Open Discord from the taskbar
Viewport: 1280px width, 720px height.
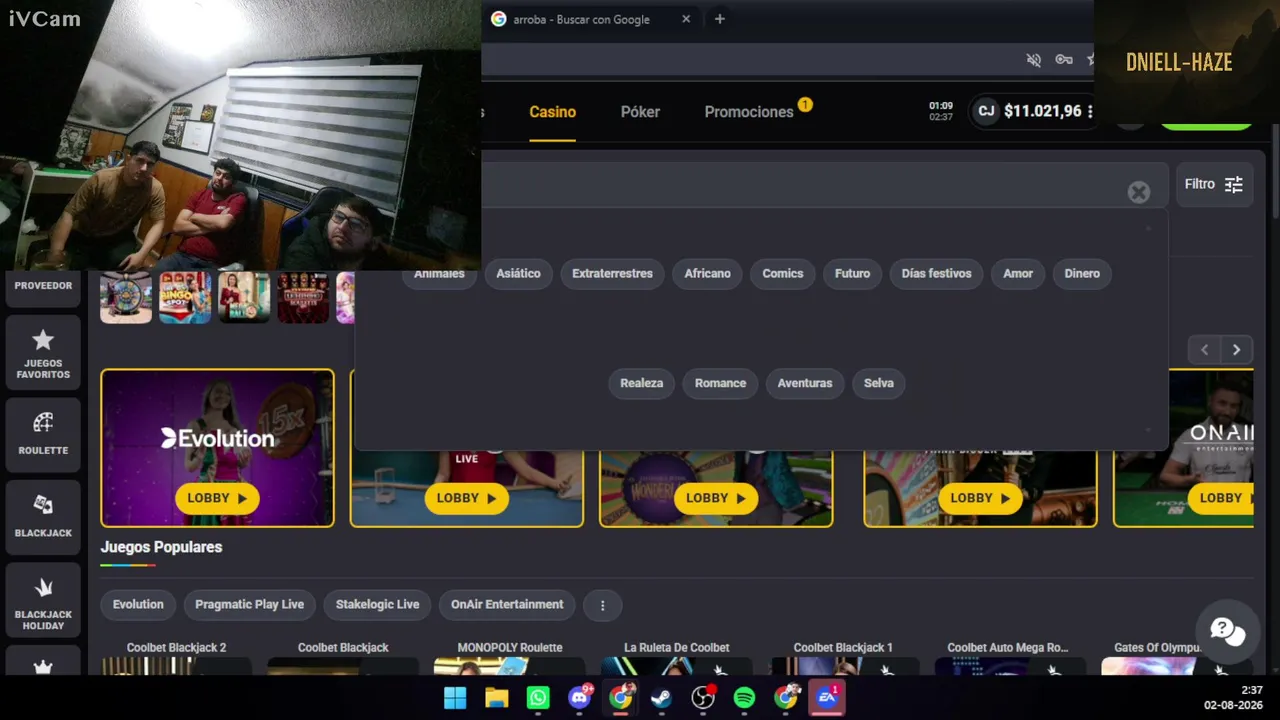tap(580, 697)
